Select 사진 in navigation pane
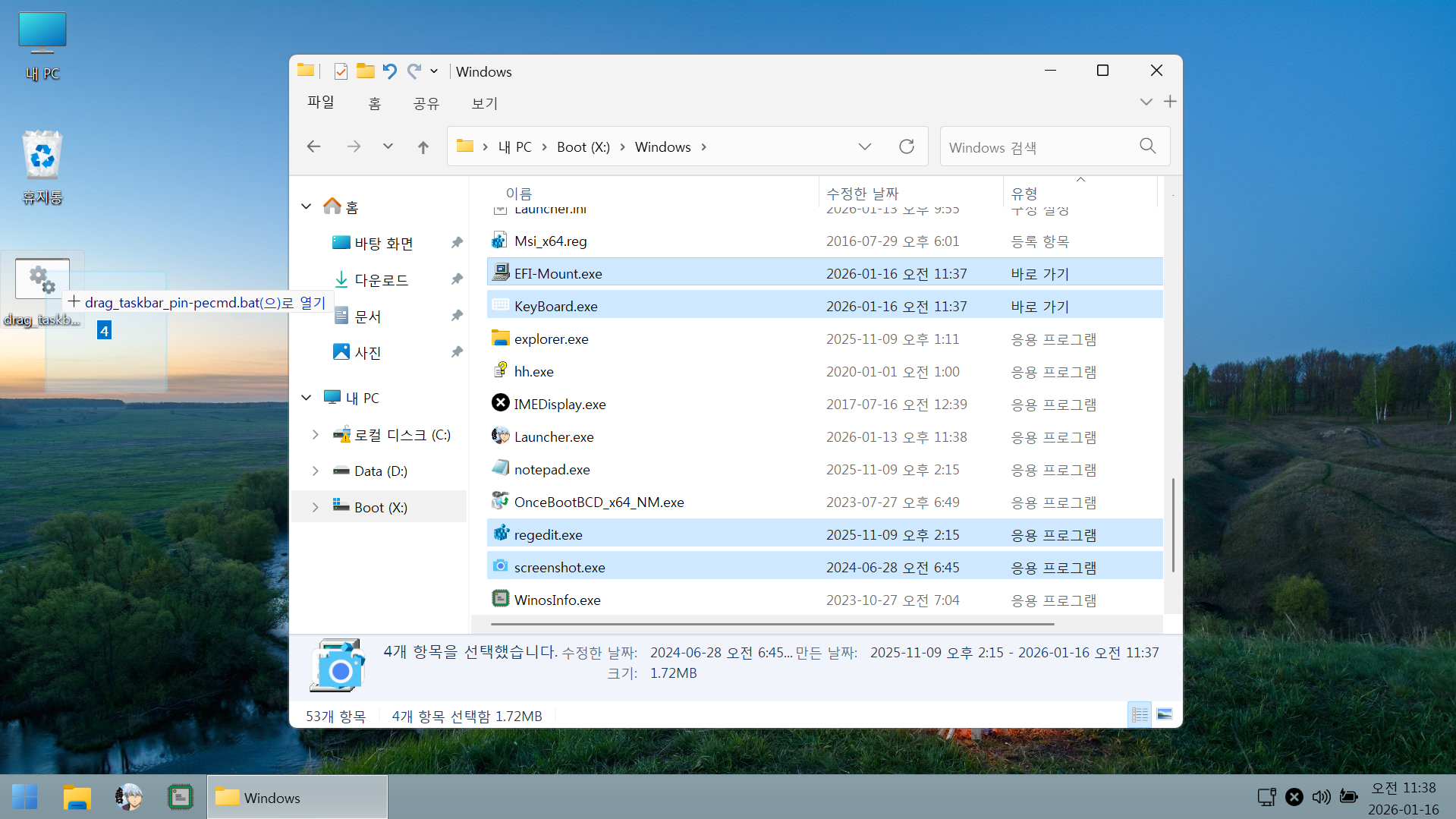1456x819 pixels. click(367, 353)
